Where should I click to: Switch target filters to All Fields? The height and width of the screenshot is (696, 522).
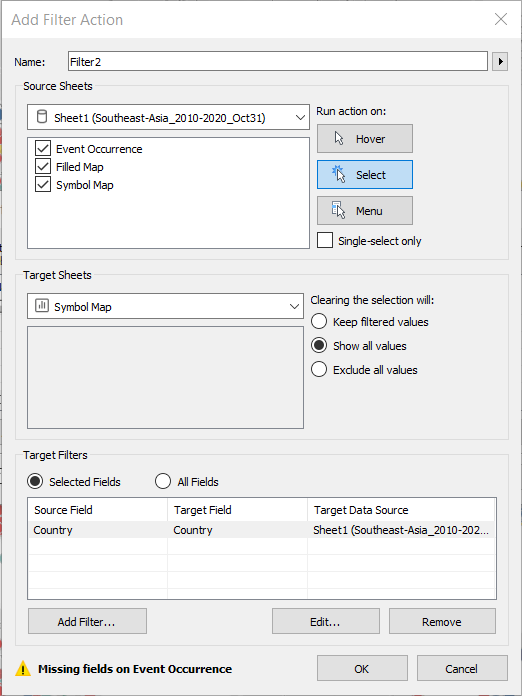(163, 481)
